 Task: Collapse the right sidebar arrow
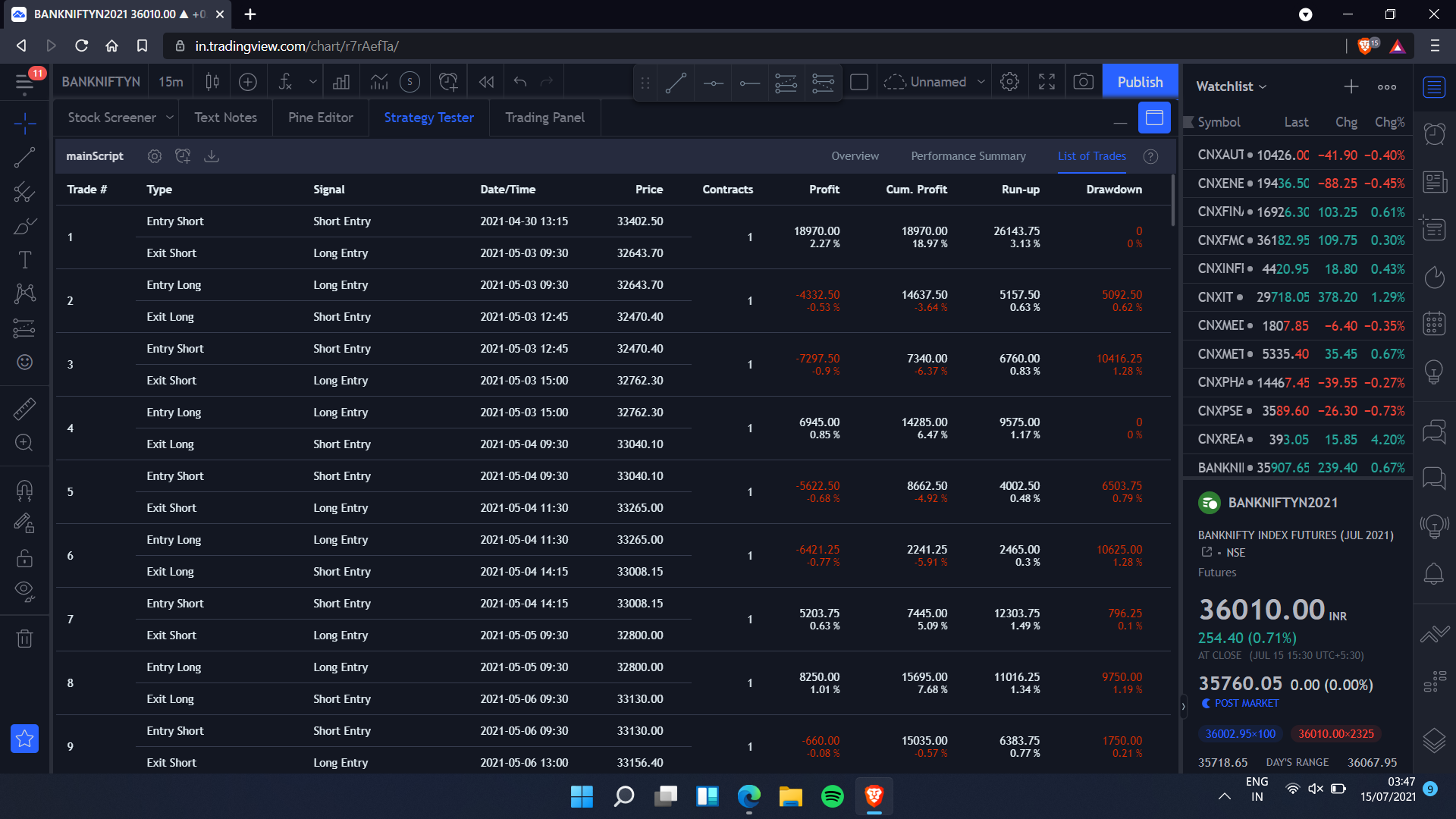(x=1183, y=706)
